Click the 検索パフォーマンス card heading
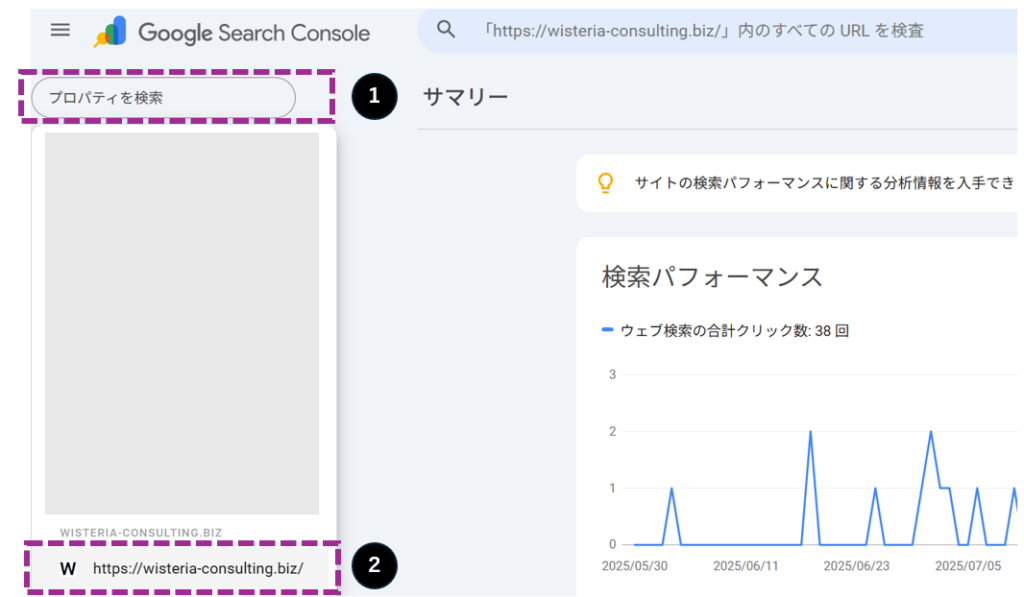The height and width of the screenshot is (597, 1024). (712, 277)
